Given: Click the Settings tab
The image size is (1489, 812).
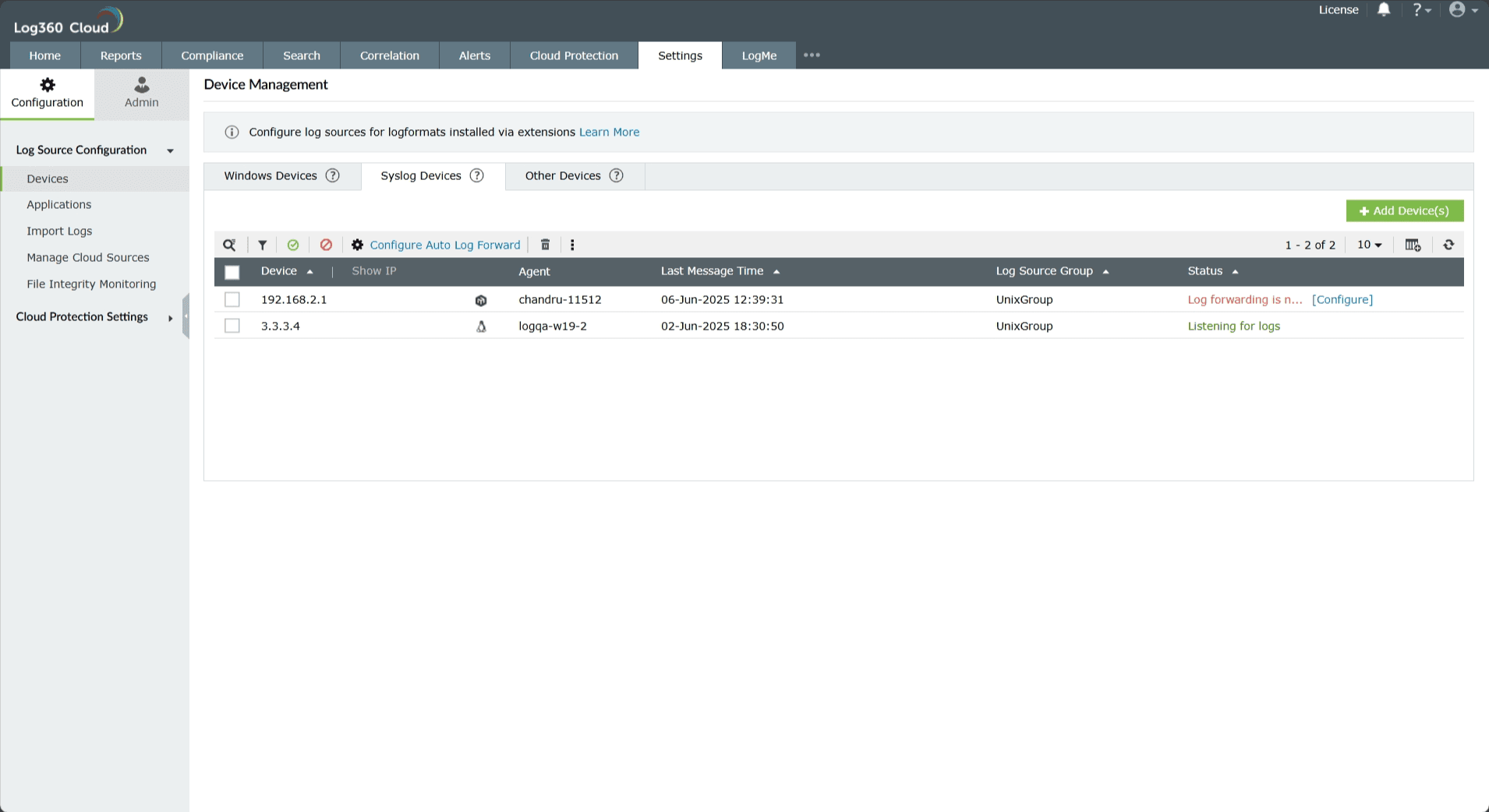Looking at the screenshot, I should (680, 55).
